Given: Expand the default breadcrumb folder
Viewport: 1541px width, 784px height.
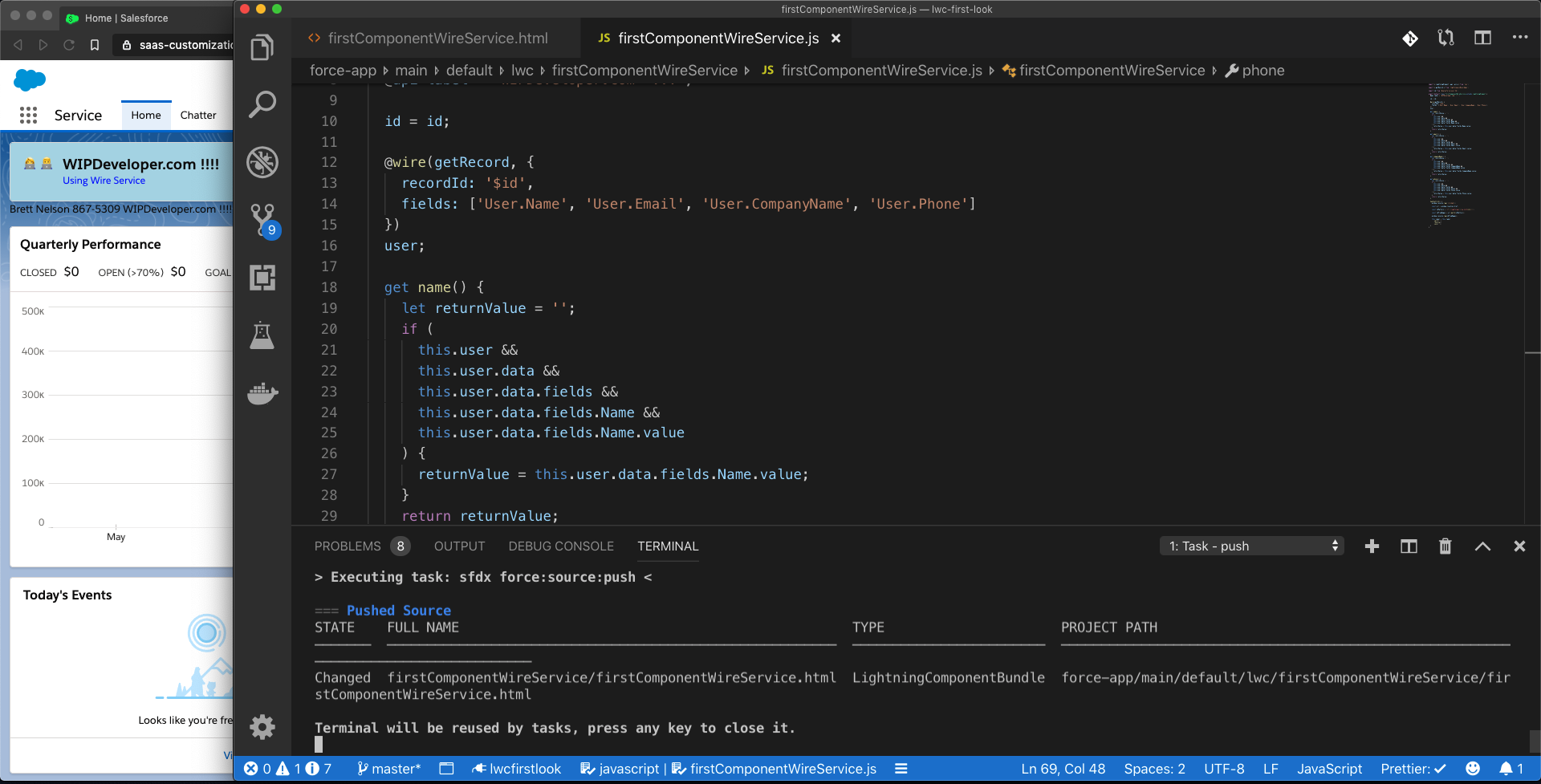Looking at the screenshot, I should [x=470, y=71].
